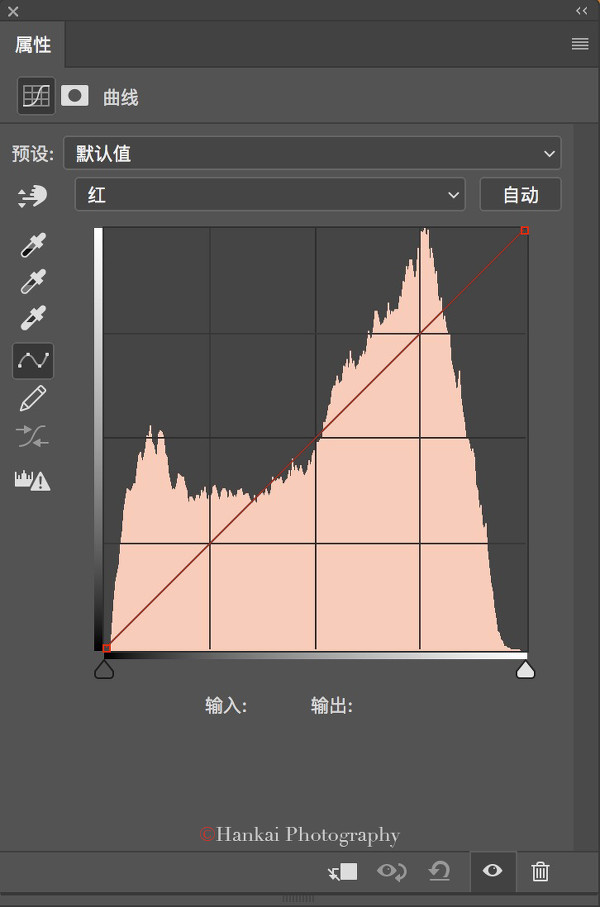Select the pencil draw curve tool
600x907 pixels.
[x=33, y=399]
